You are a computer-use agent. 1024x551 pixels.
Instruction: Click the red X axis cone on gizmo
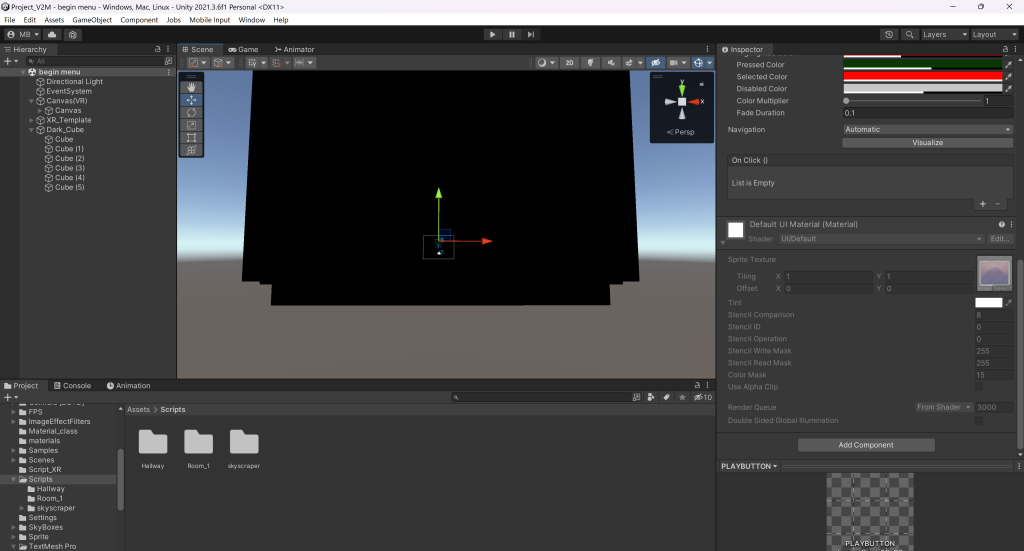696,102
